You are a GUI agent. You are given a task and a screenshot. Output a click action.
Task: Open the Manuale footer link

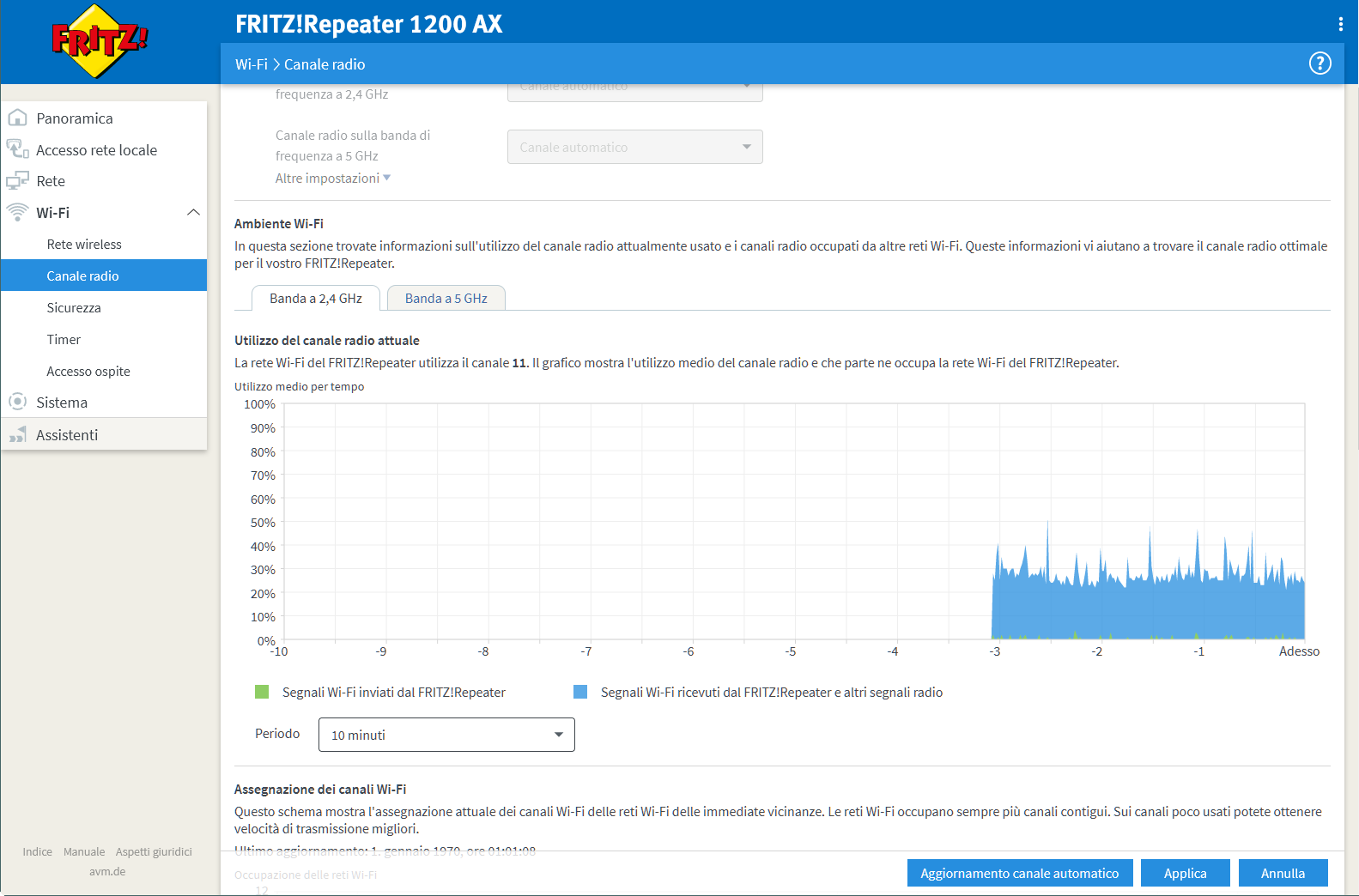(x=84, y=851)
